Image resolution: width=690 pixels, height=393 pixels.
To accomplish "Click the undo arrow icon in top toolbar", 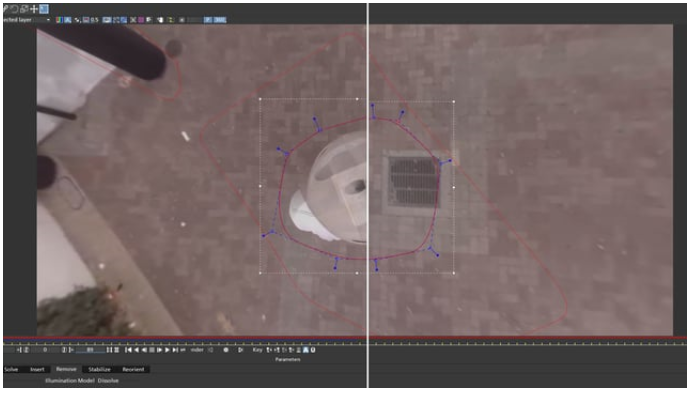I will (x=15, y=9).
